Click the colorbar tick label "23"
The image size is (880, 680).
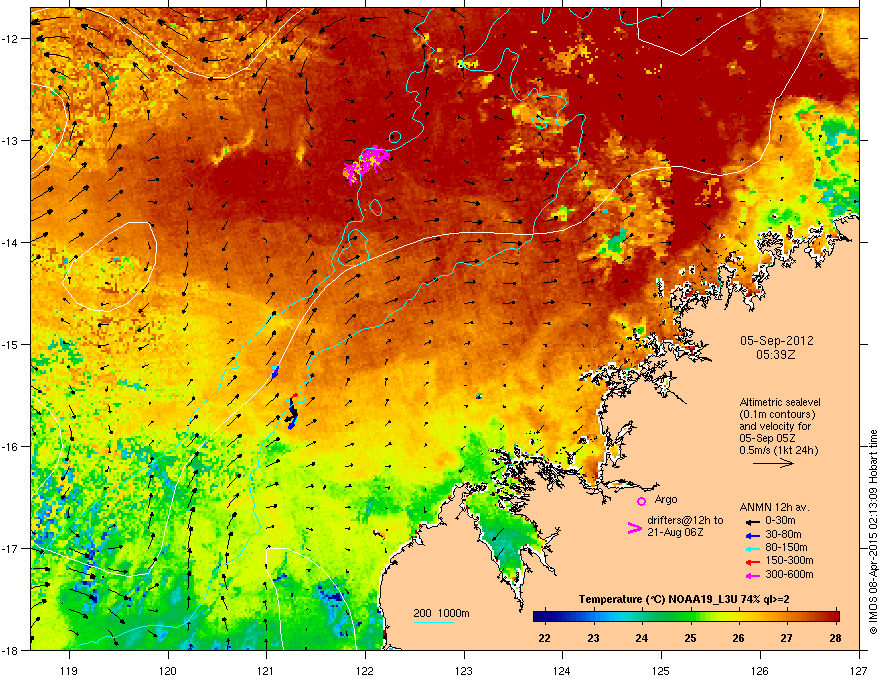593,638
